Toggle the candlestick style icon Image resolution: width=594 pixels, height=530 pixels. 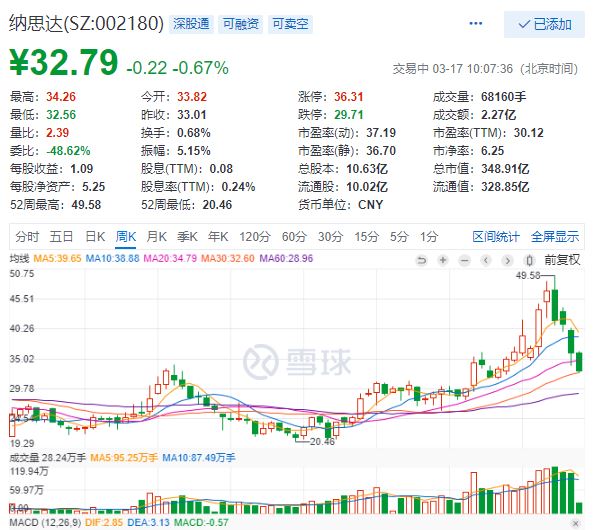tap(529, 260)
